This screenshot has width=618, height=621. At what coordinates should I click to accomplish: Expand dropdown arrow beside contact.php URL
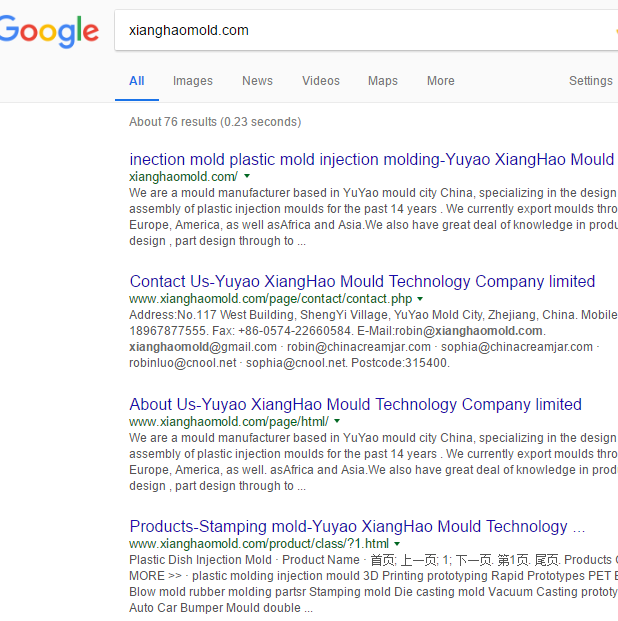(x=420, y=299)
